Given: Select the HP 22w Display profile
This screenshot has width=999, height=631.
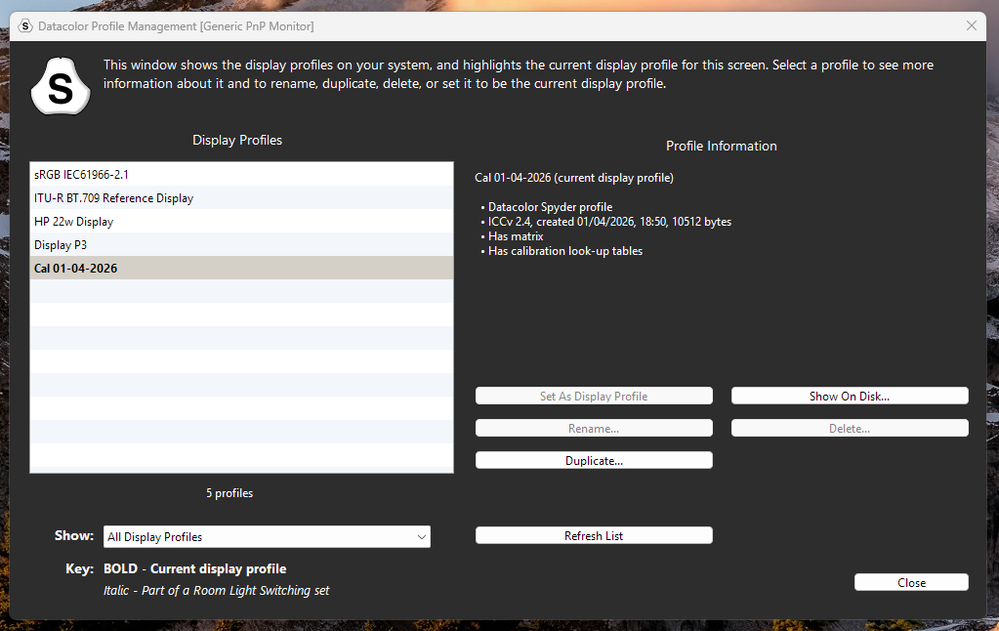Looking at the screenshot, I should pos(241,221).
